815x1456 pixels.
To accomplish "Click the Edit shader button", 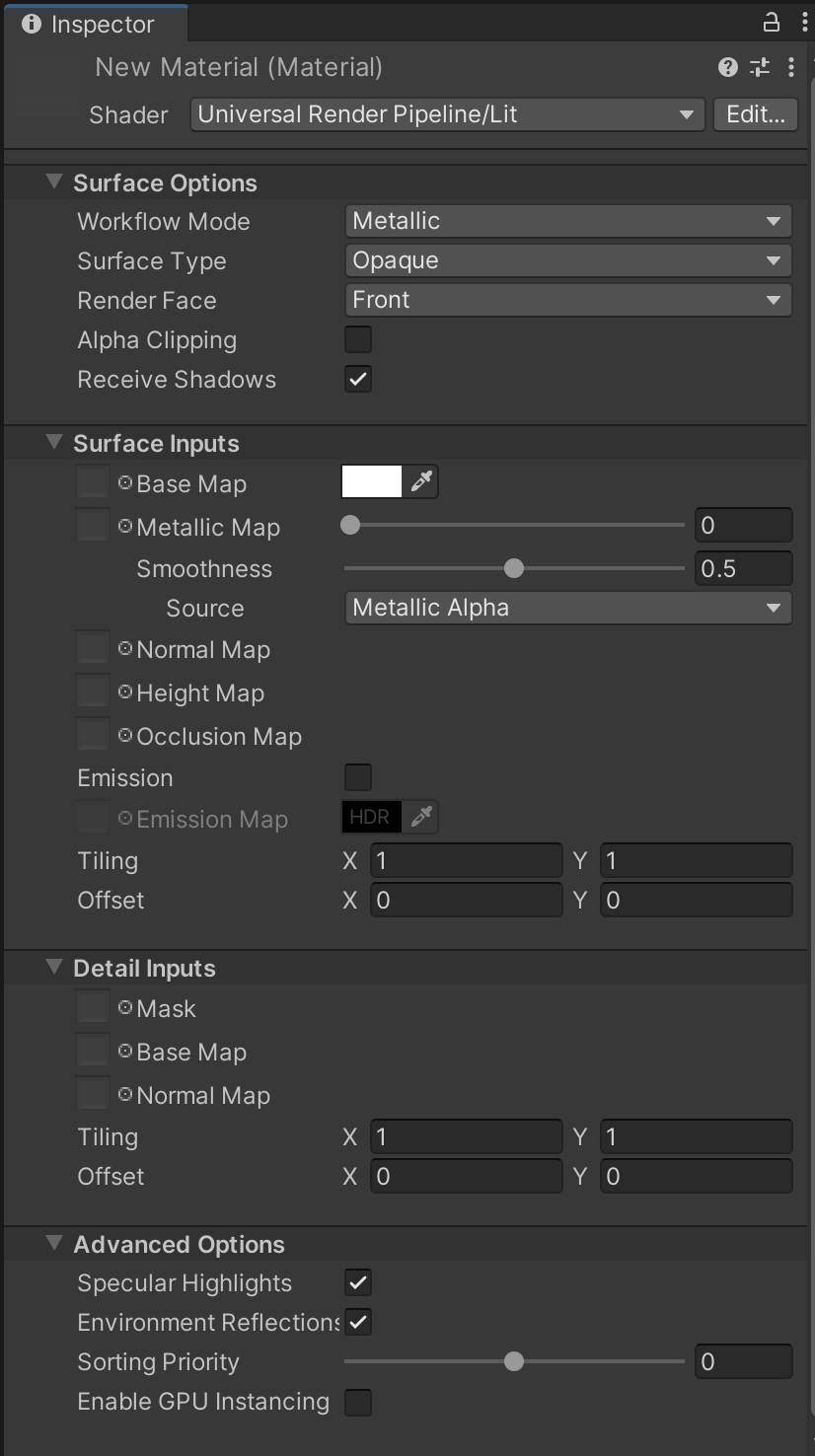I will pos(755,114).
